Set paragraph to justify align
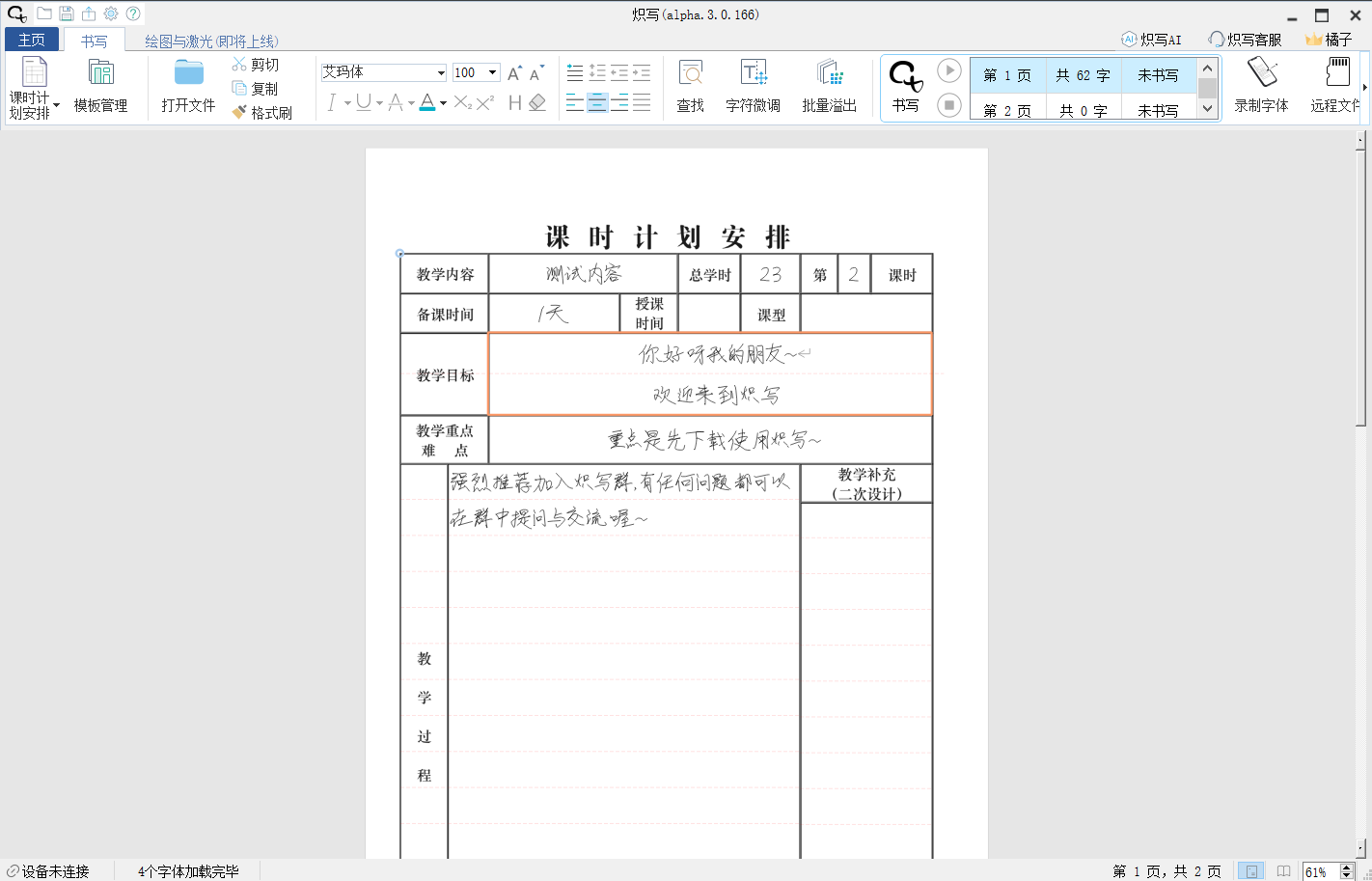 tap(642, 102)
